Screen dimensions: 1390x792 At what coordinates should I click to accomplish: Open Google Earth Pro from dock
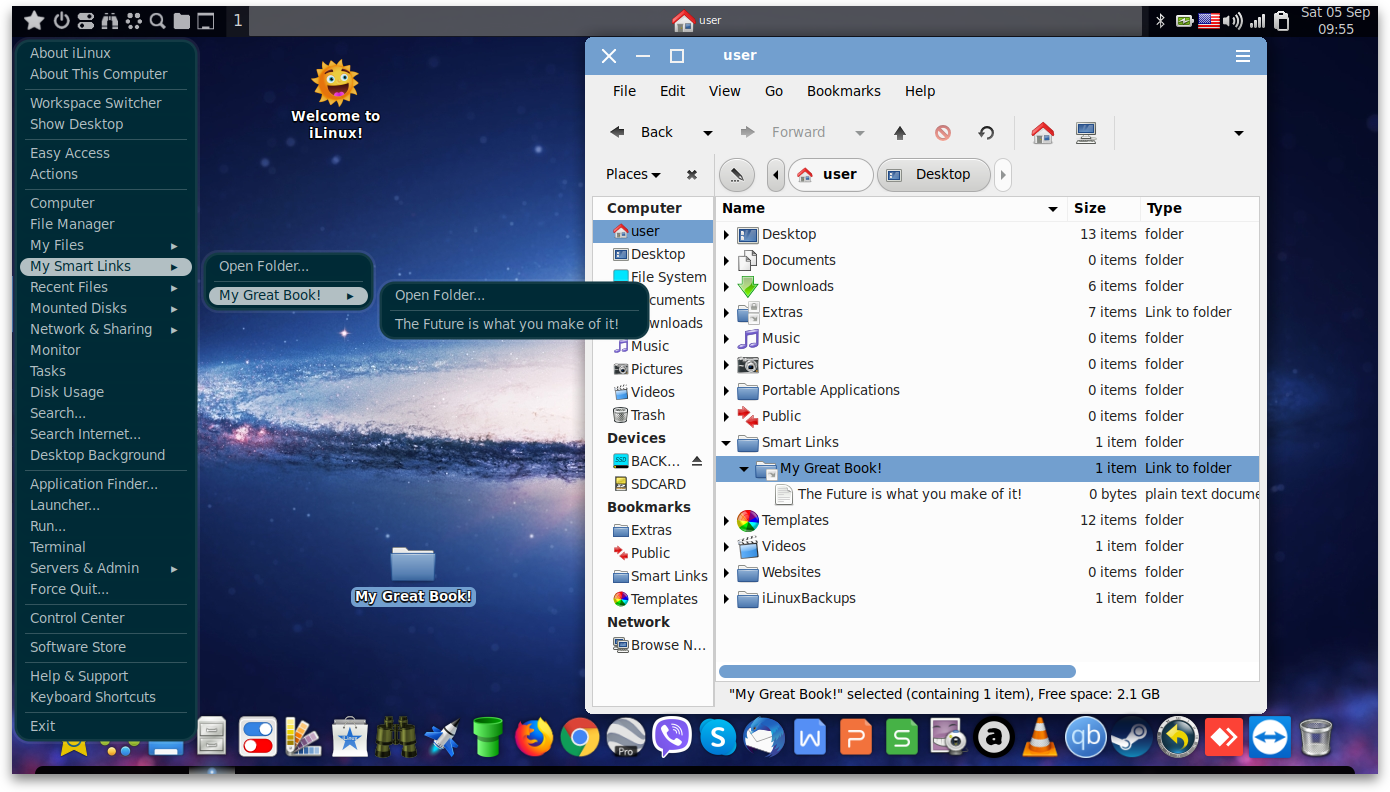pyautogui.click(x=626, y=738)
